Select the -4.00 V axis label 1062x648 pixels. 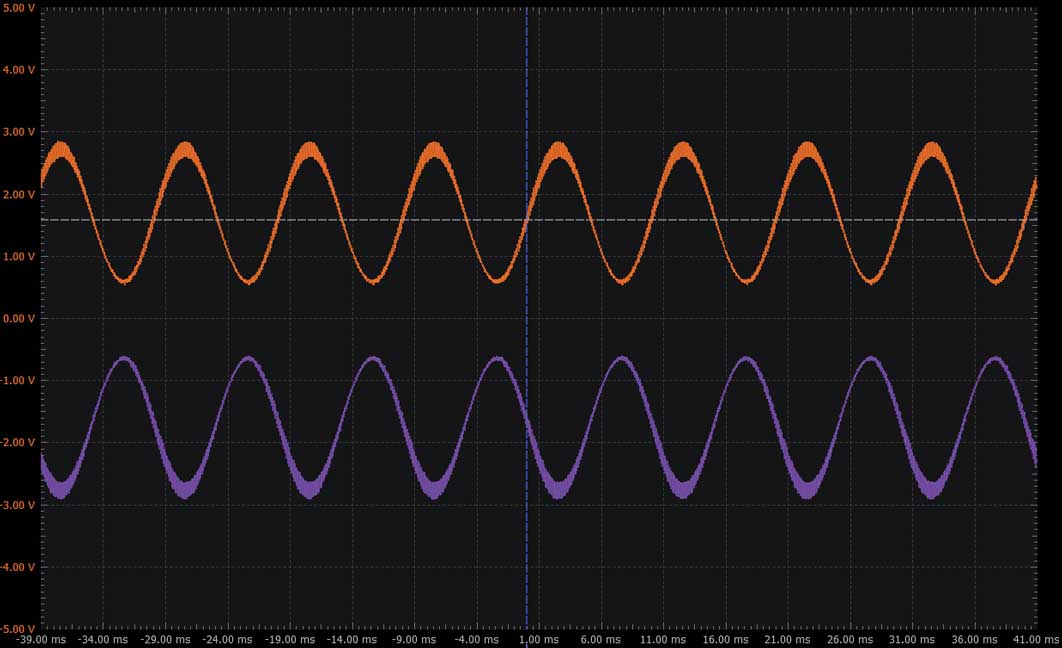coord(18,567)
